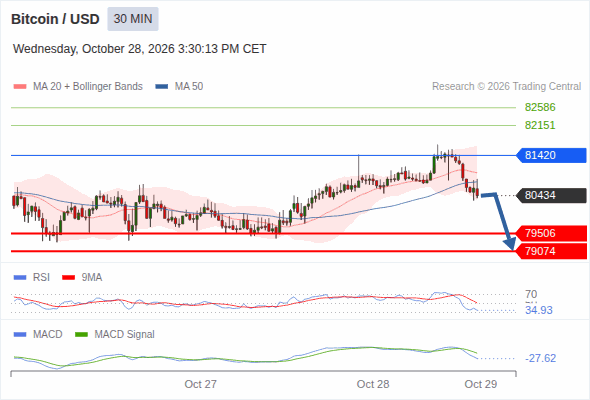Click the MA 50 legend label
Image resolution: width=590 pixels, height=400 pixels.
[189, 87]
